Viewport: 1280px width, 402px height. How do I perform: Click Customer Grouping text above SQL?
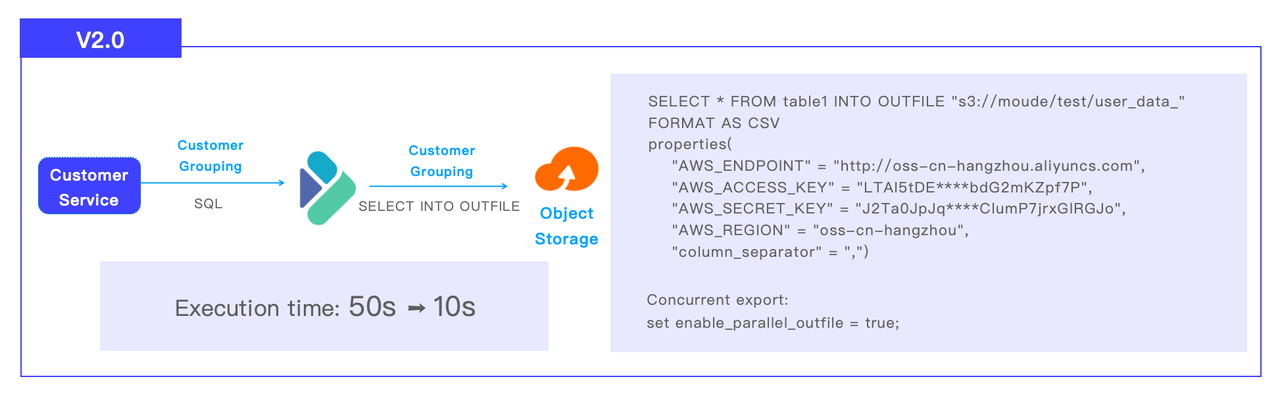(210, 156)
